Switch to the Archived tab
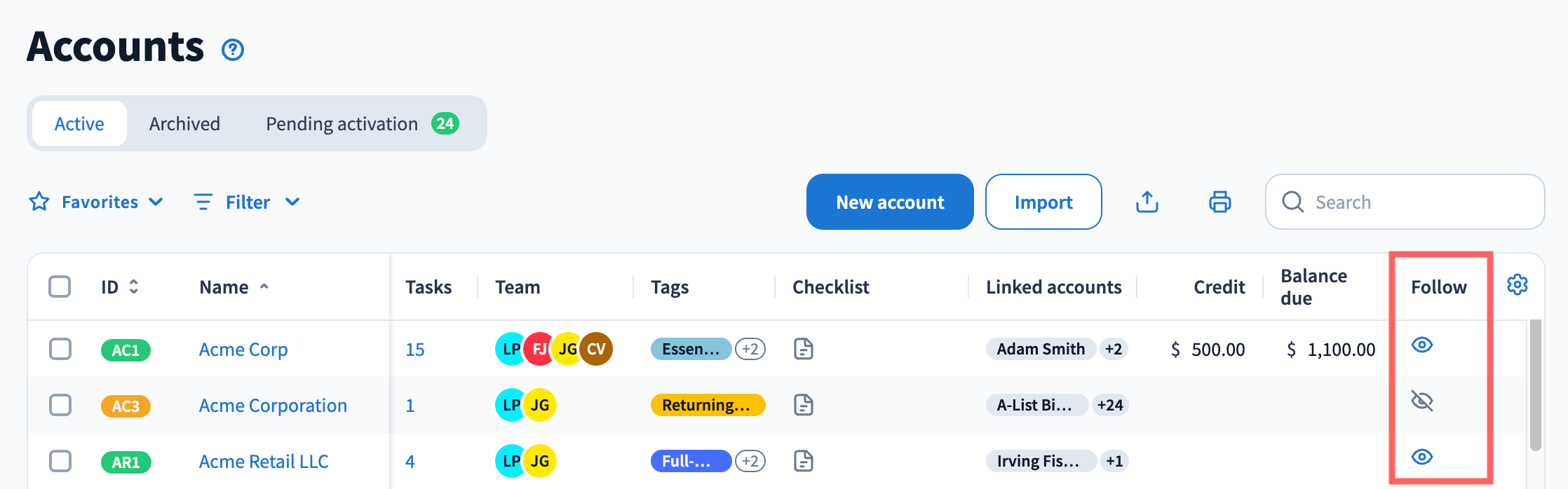Image resolution: width=1568 pixels, height=489 pixels. pos(184,123)
